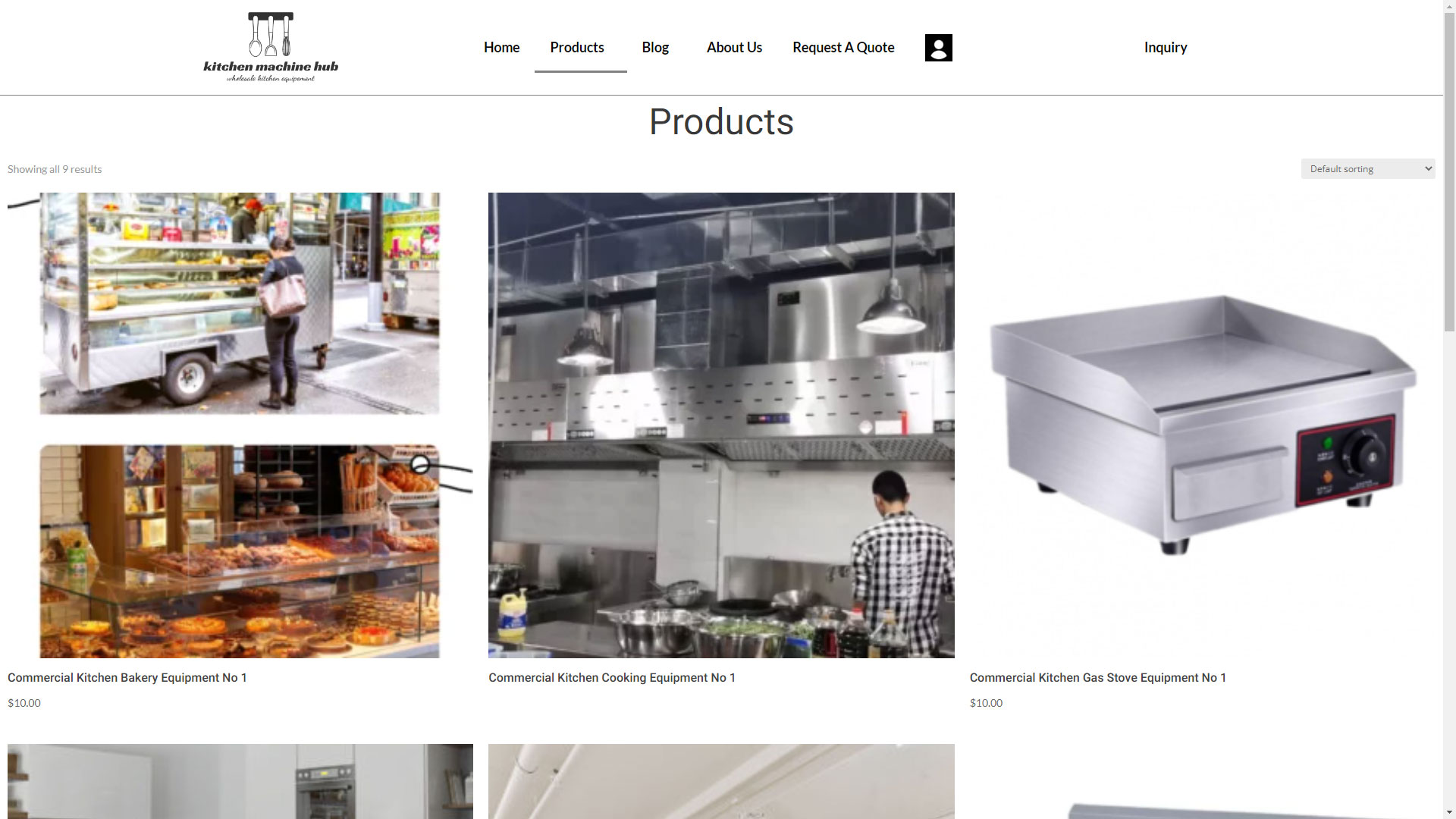Click Request A Quote in navigation

click(x=843, y=47)
